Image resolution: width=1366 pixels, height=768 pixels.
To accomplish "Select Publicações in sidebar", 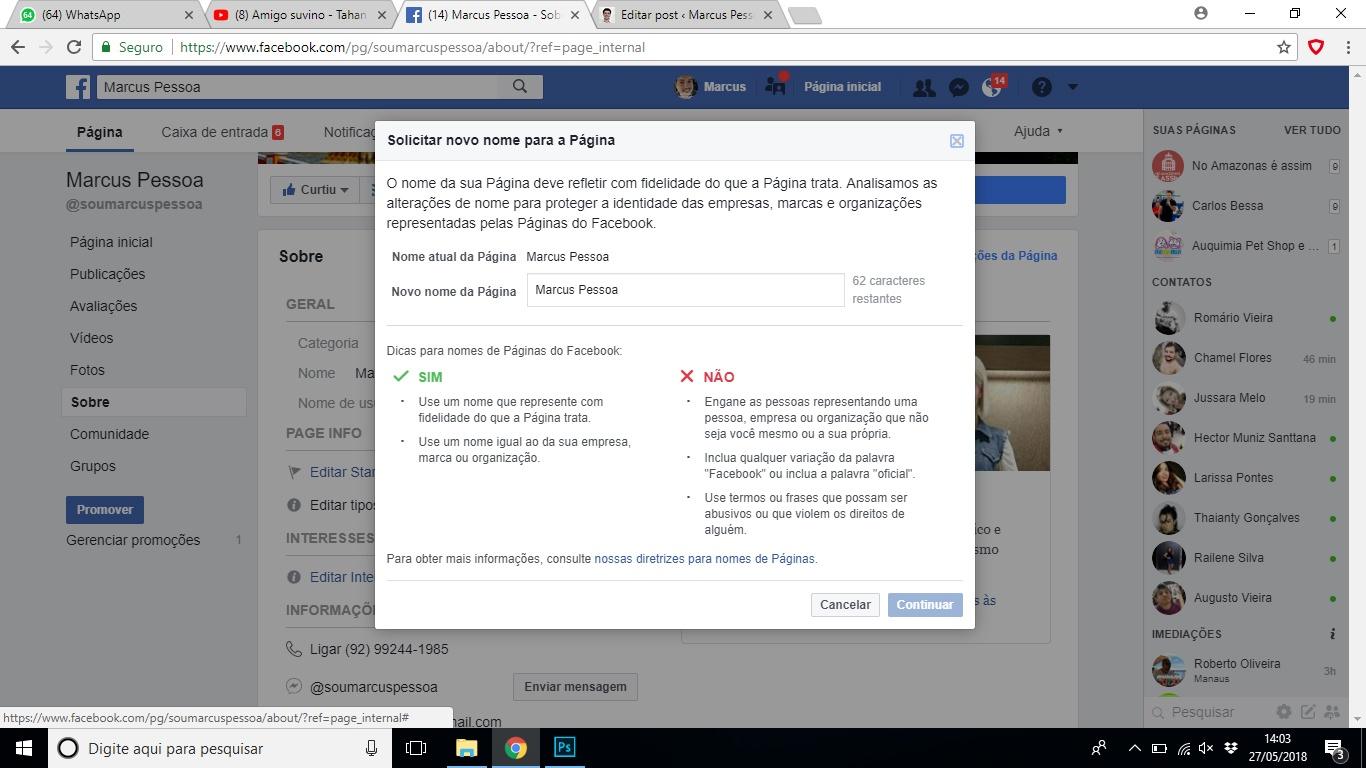I will [x=107, y=274].
